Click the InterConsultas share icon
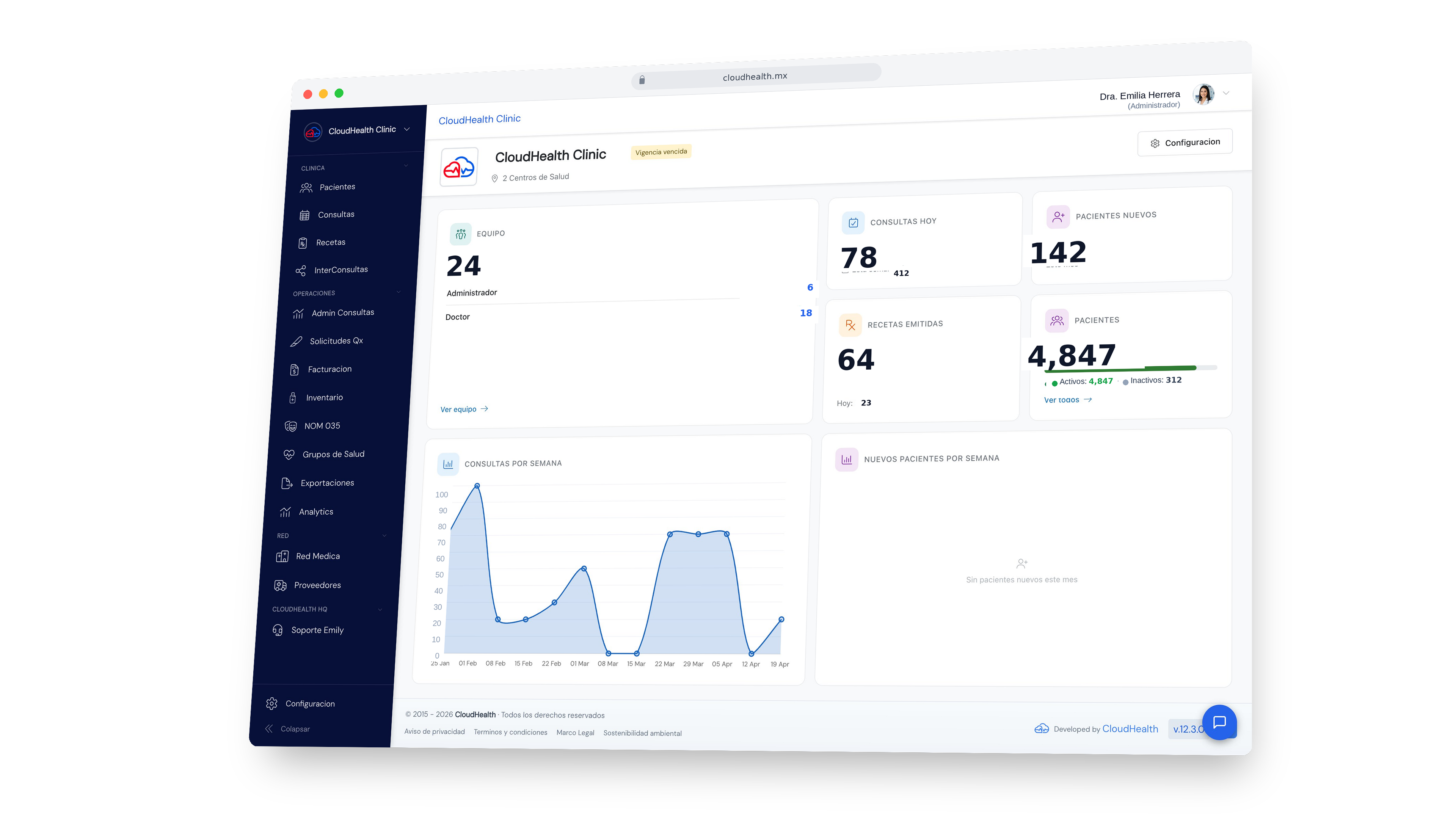This screenshot has height=819, width=1456. [300, 270]
